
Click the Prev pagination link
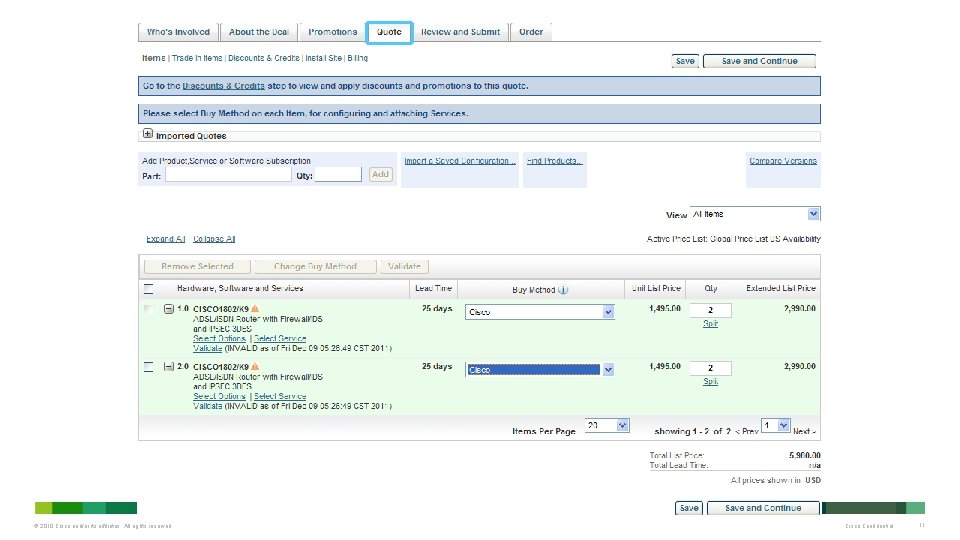tap(747, 432)
